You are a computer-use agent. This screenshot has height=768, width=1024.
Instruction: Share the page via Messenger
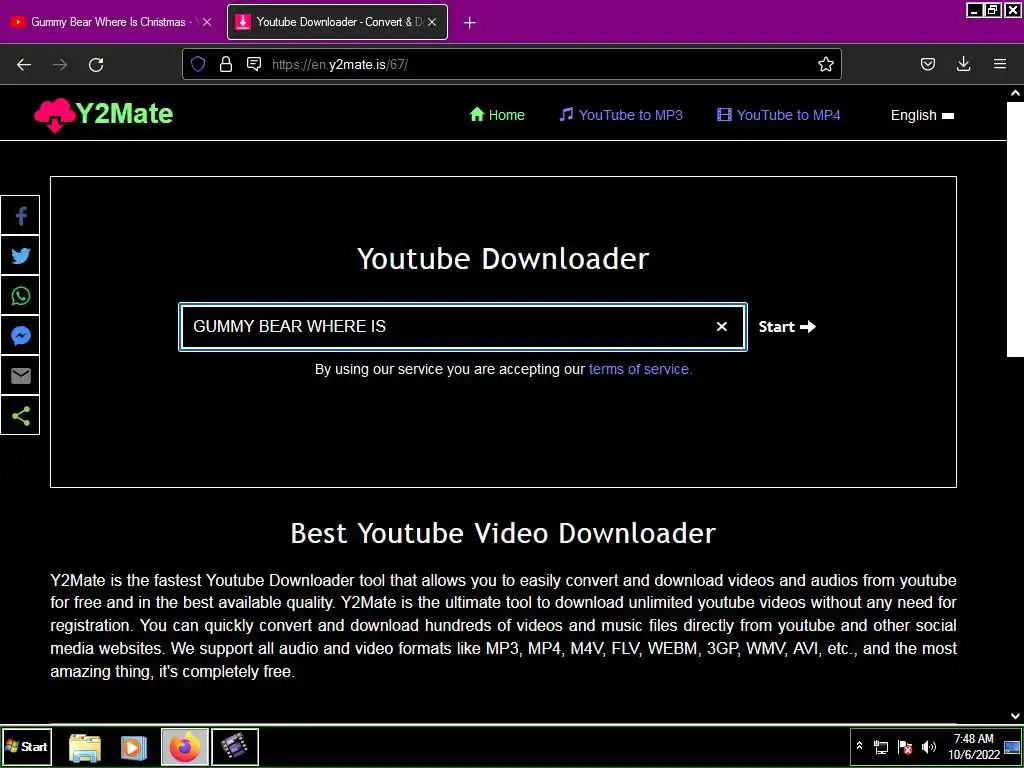[x=20, y=336]
